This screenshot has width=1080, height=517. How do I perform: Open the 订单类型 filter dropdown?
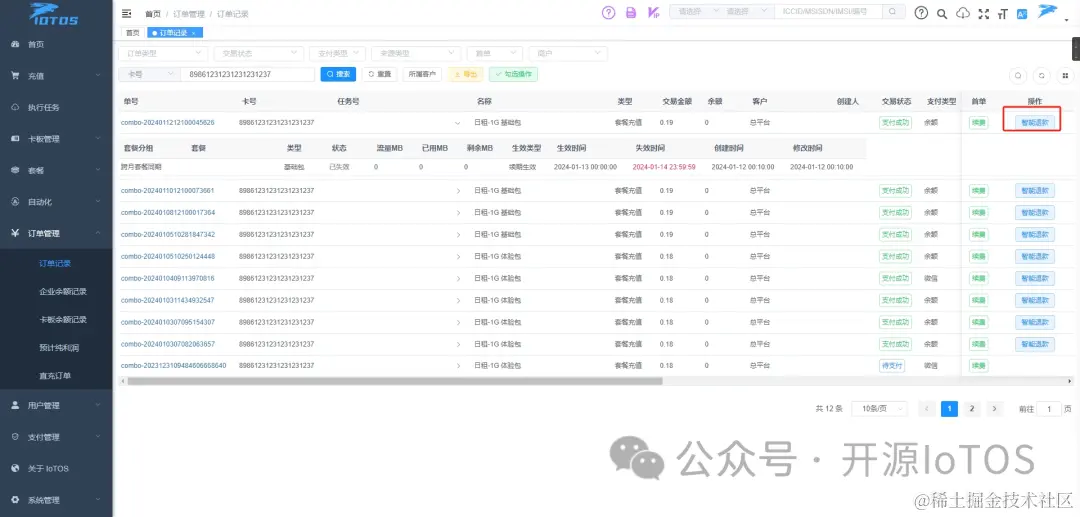[163, 53]
